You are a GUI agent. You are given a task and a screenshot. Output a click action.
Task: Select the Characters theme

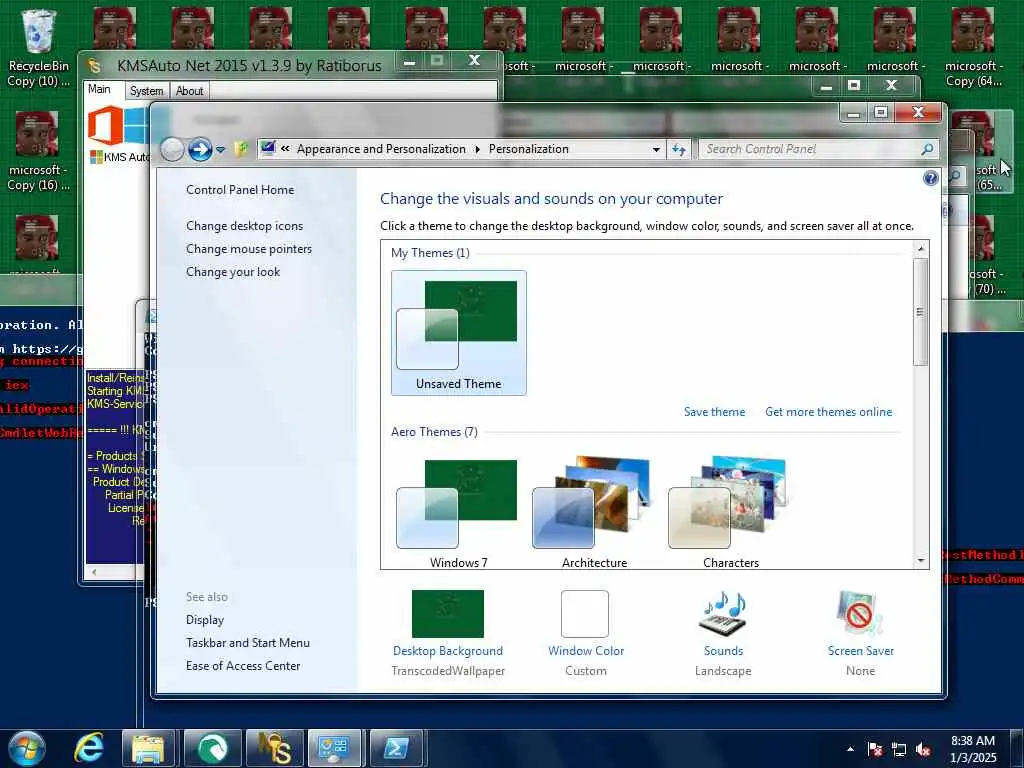pyautogui.click(x=731, y=513)
